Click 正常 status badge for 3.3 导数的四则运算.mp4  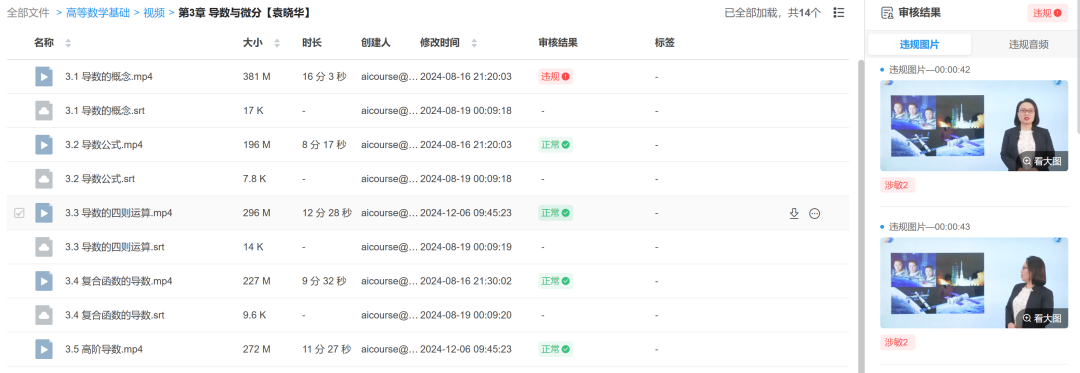[555, 213]
